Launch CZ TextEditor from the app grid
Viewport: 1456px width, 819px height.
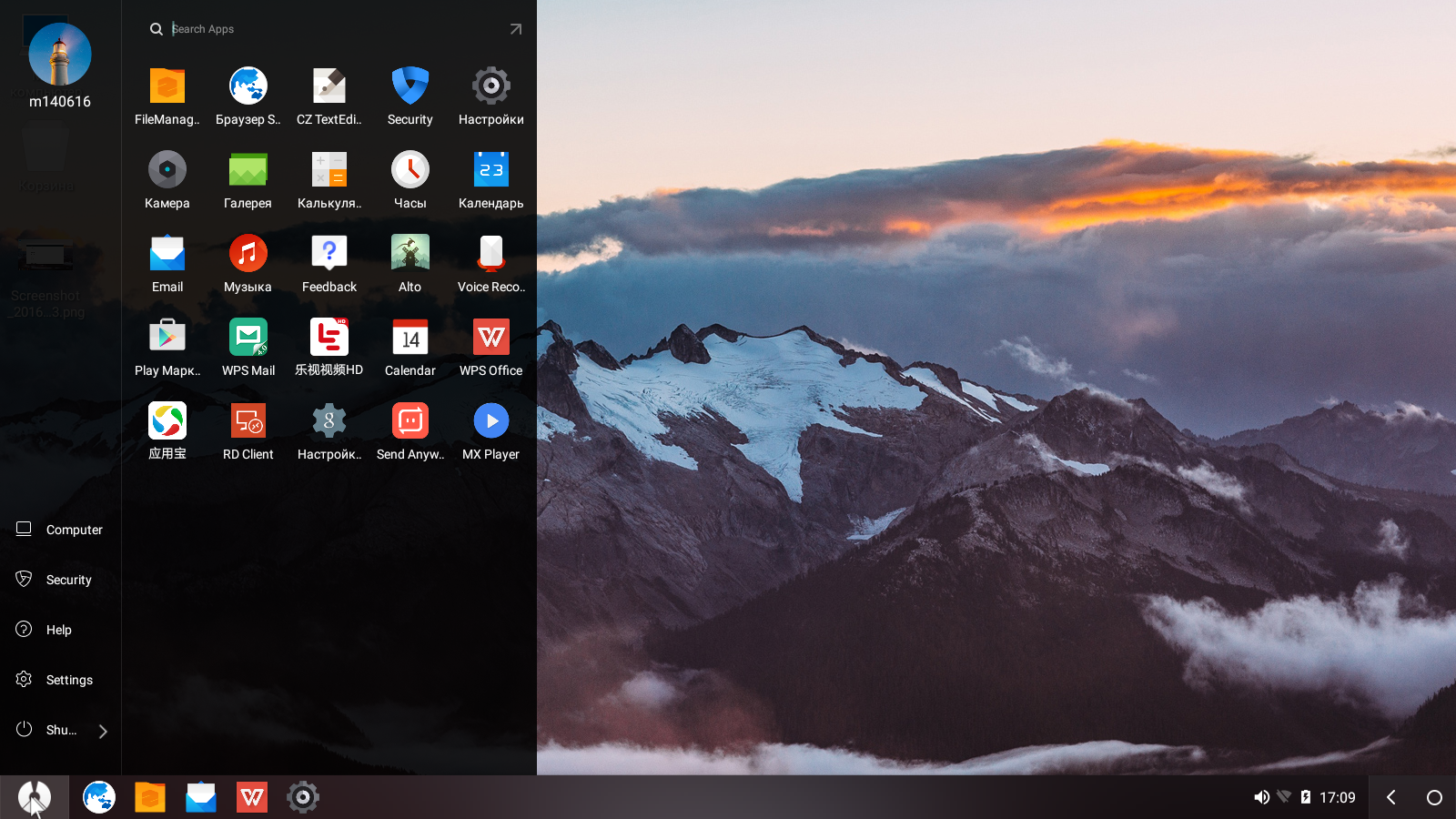click(x=329, y=86)
